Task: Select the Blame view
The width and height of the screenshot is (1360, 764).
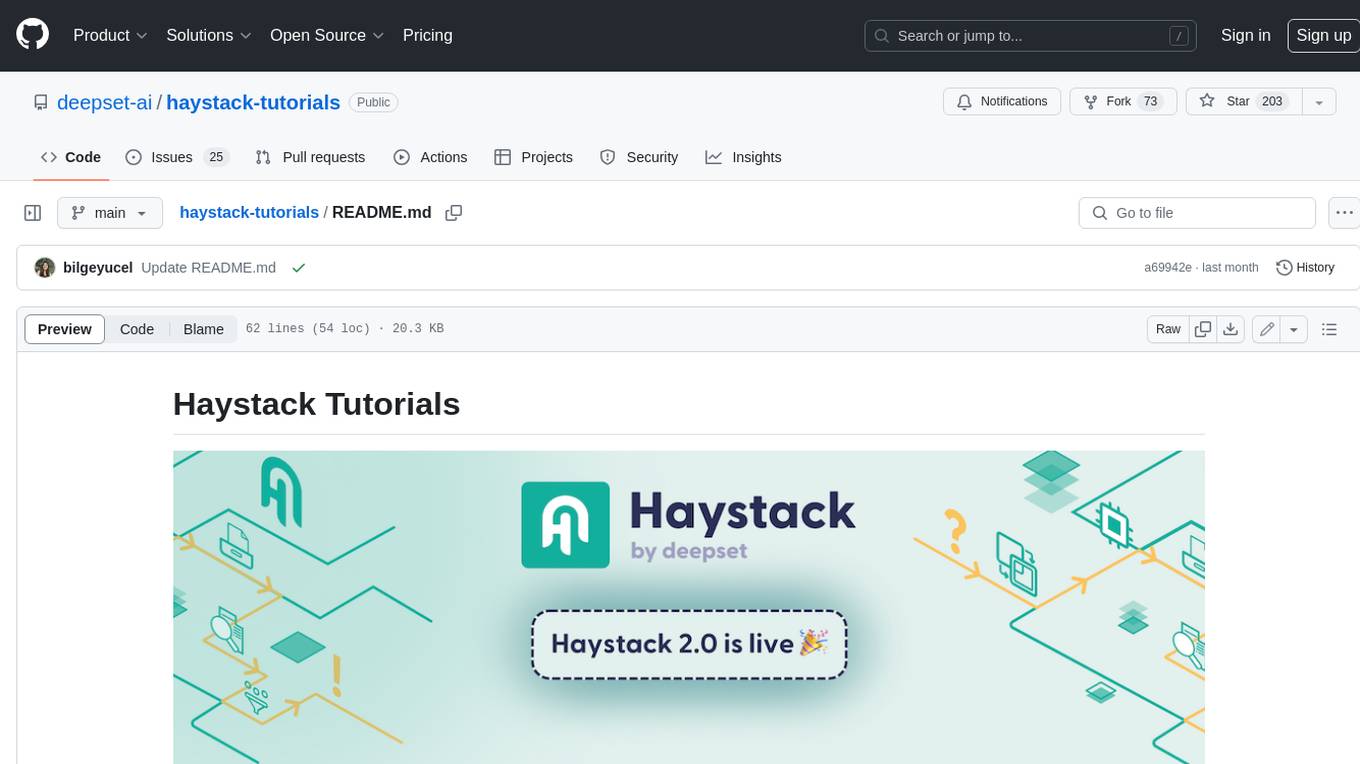Action: coord(203,329)
